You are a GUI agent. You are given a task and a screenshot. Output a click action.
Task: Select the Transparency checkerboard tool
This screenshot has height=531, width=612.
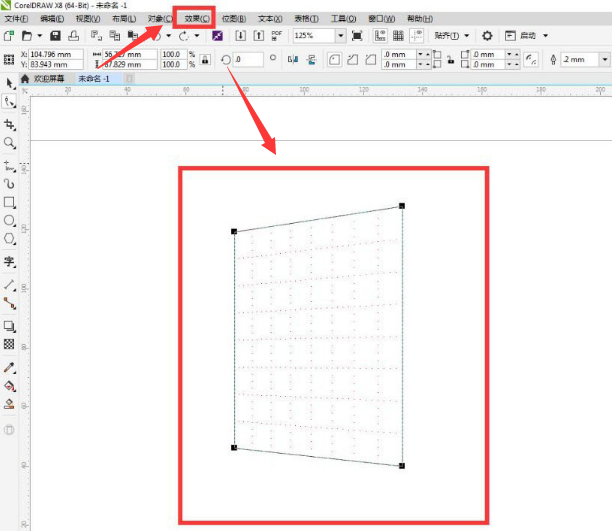[x=9, y=344]
